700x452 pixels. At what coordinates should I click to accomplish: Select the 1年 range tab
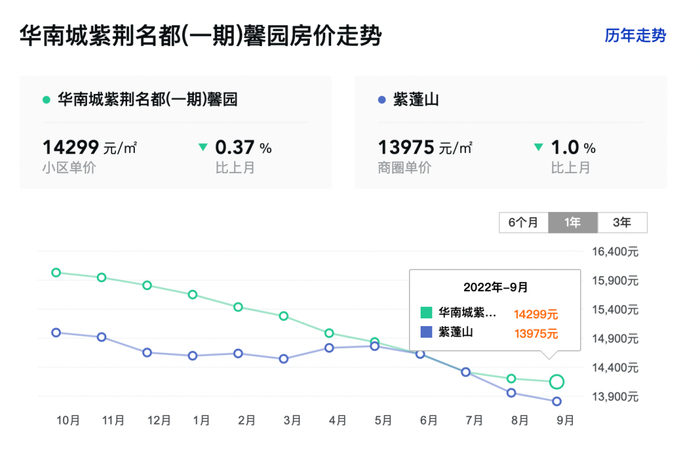click(x=573, y=222)
